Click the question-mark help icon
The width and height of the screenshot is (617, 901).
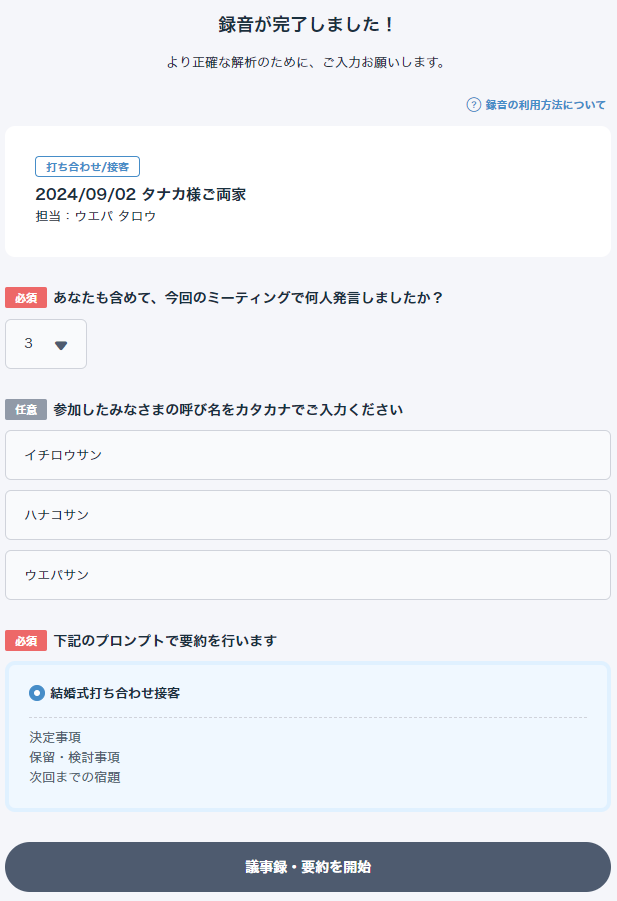[x=473, y=105]
